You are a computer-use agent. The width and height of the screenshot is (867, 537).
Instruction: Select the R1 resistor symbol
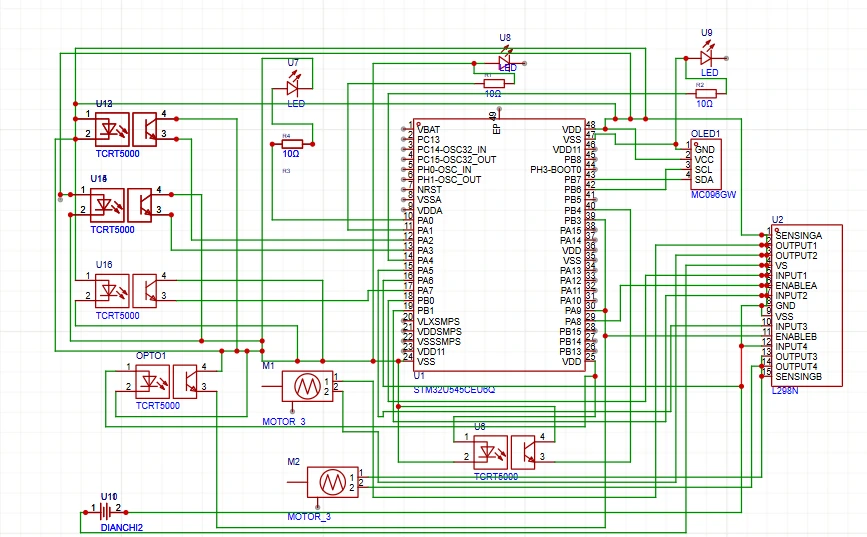coord(493,84)
